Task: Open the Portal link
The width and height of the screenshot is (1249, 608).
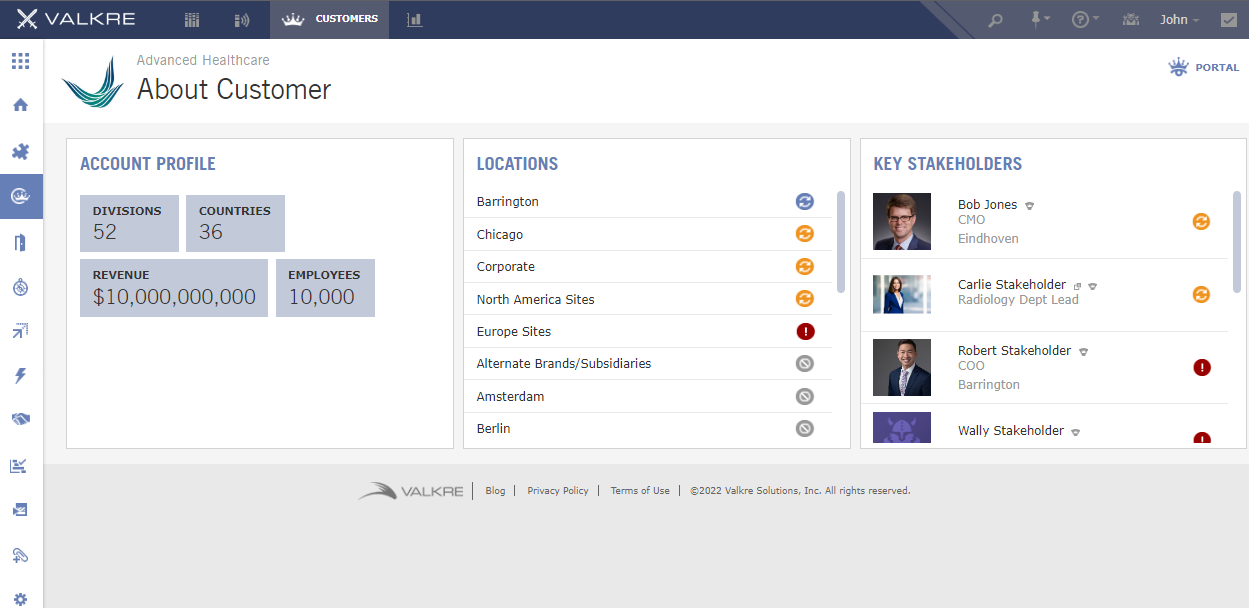Action: point(1204,67)
